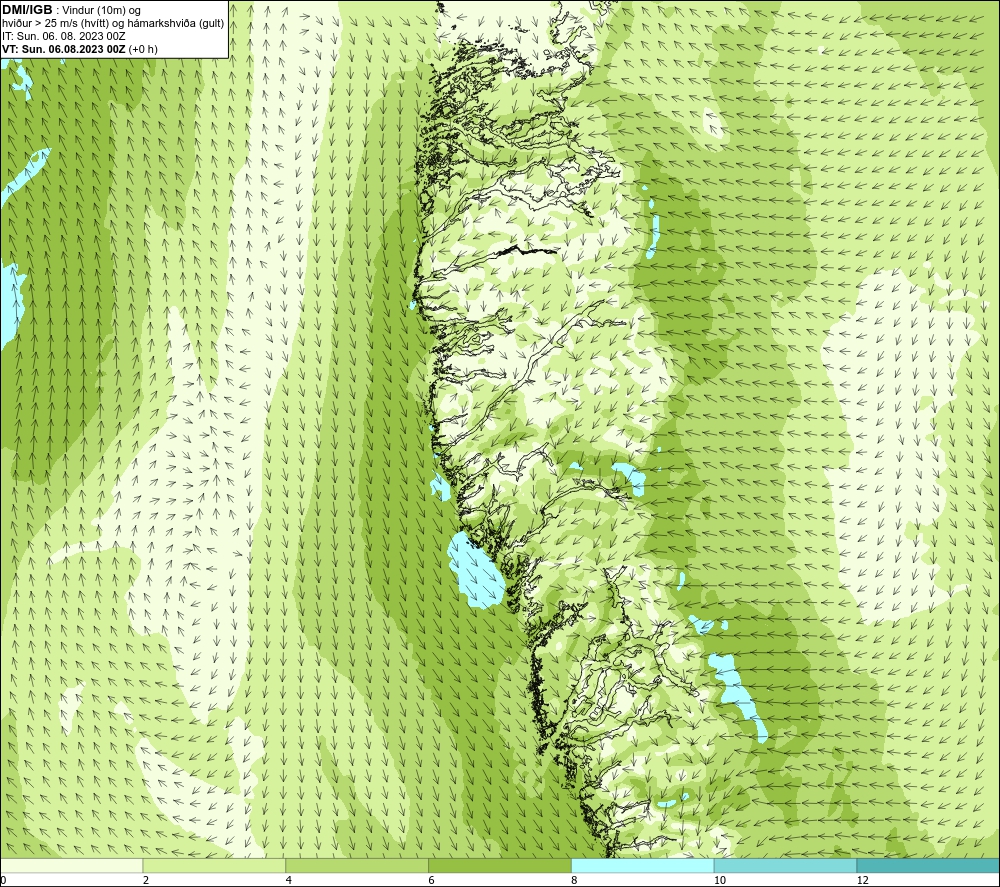Click the 8–10 m/s light cyan band
The width and height of the screenshot is (1000, 887).
643,865
